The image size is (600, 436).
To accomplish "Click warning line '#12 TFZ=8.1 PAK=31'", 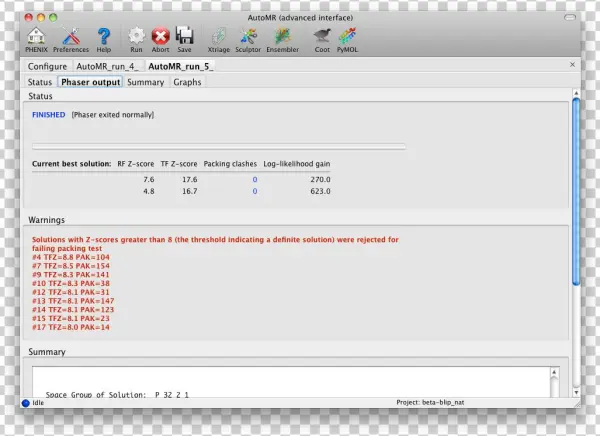I will click(x=71, y=292).
